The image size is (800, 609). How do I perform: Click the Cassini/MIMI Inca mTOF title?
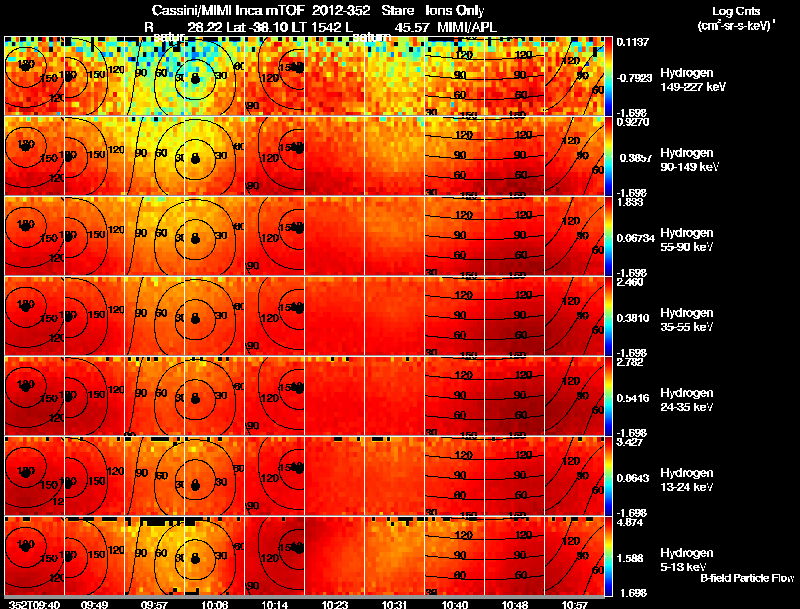tap(228, 10)
